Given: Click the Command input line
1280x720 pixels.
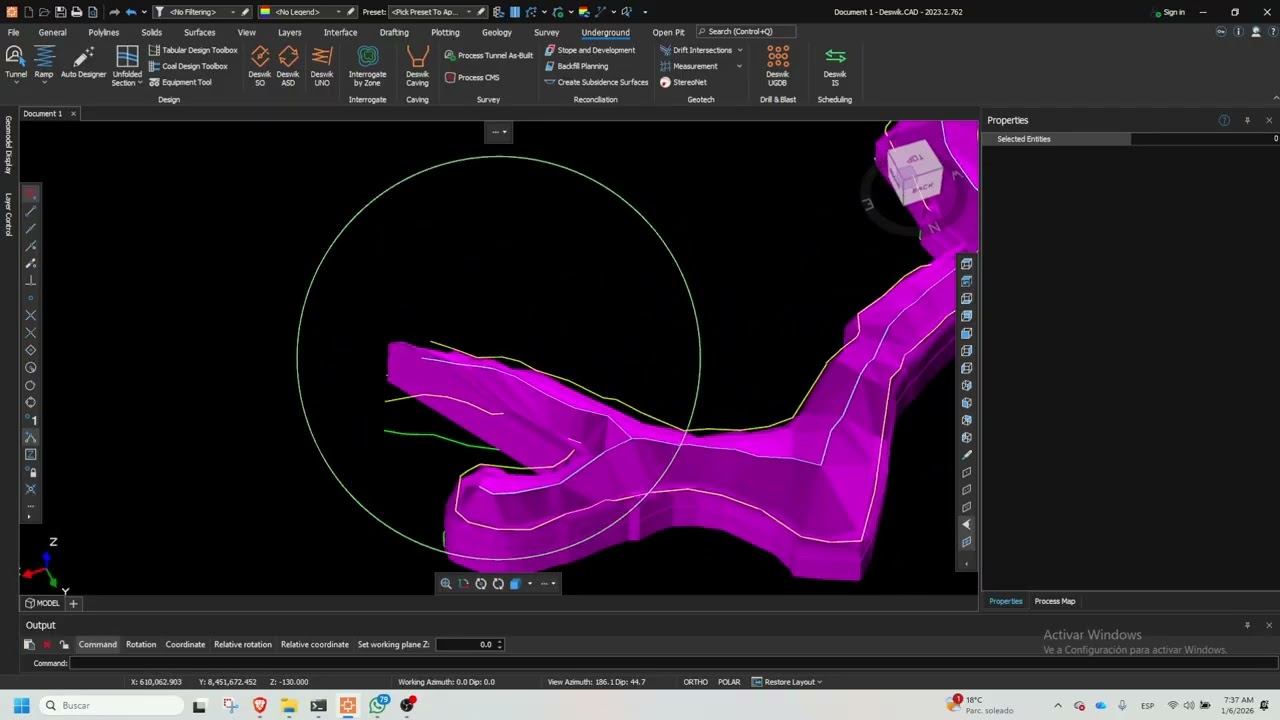Looking at the screenshot, I should click(x=673, y=663).
